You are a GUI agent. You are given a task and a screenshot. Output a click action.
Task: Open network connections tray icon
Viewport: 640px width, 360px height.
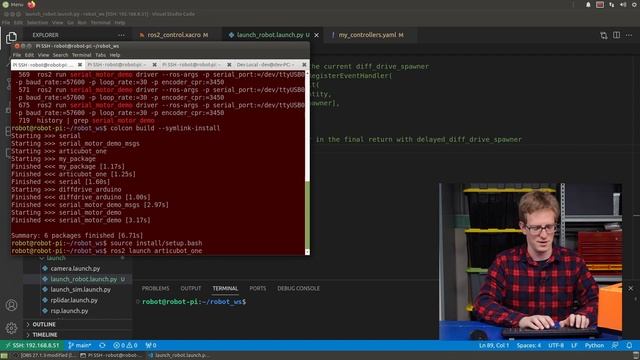click(611, 4)
